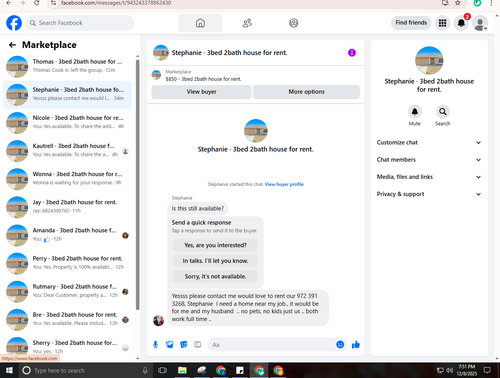Click the listing thumbnail in chat header
Screen dimensions: 500x378
tap(161, 53)
